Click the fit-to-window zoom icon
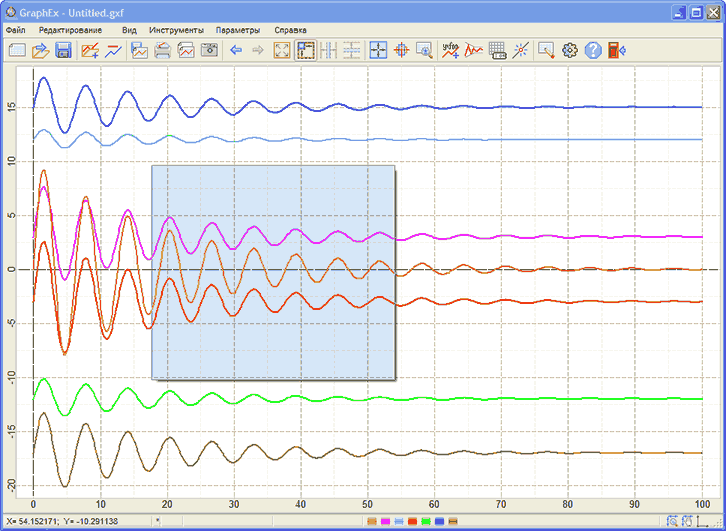 (283, 51)
